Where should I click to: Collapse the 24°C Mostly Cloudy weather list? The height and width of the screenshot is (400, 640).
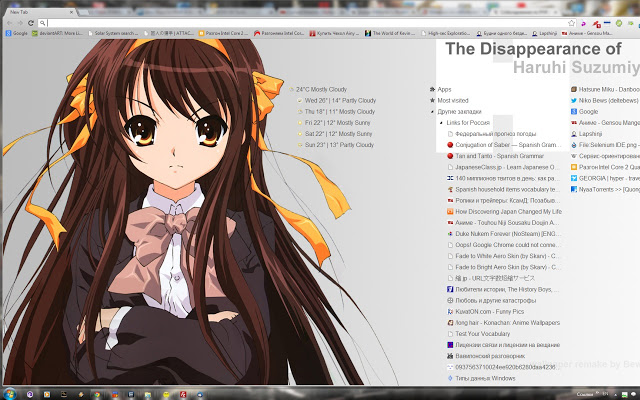coord(291,89)
